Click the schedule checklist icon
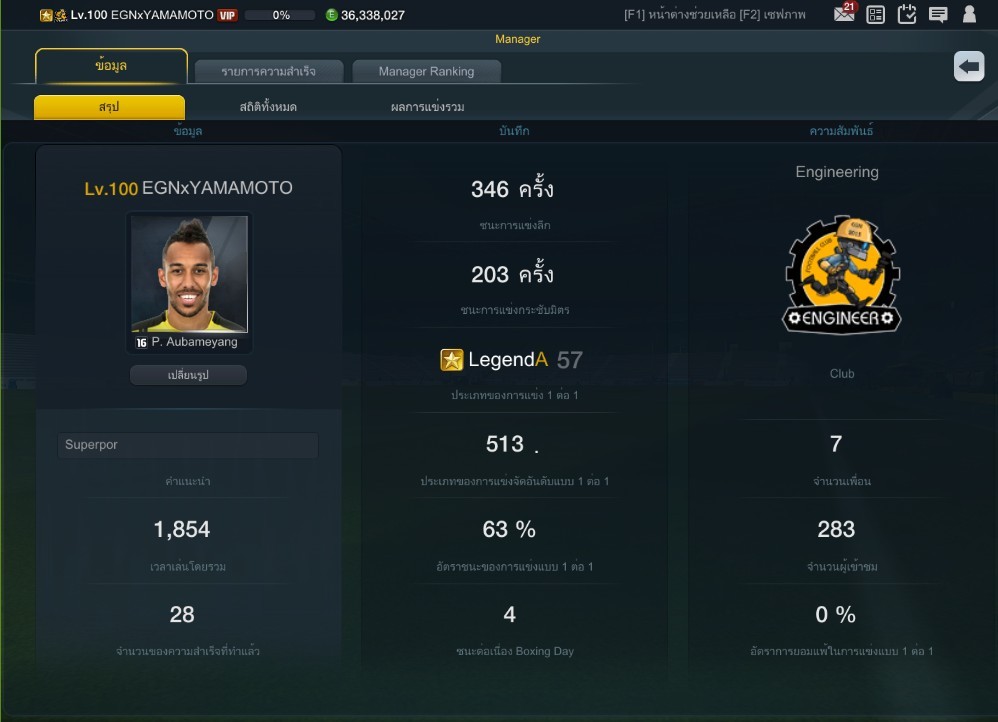This screenshot has height=722, width=998. pos(907,14)
